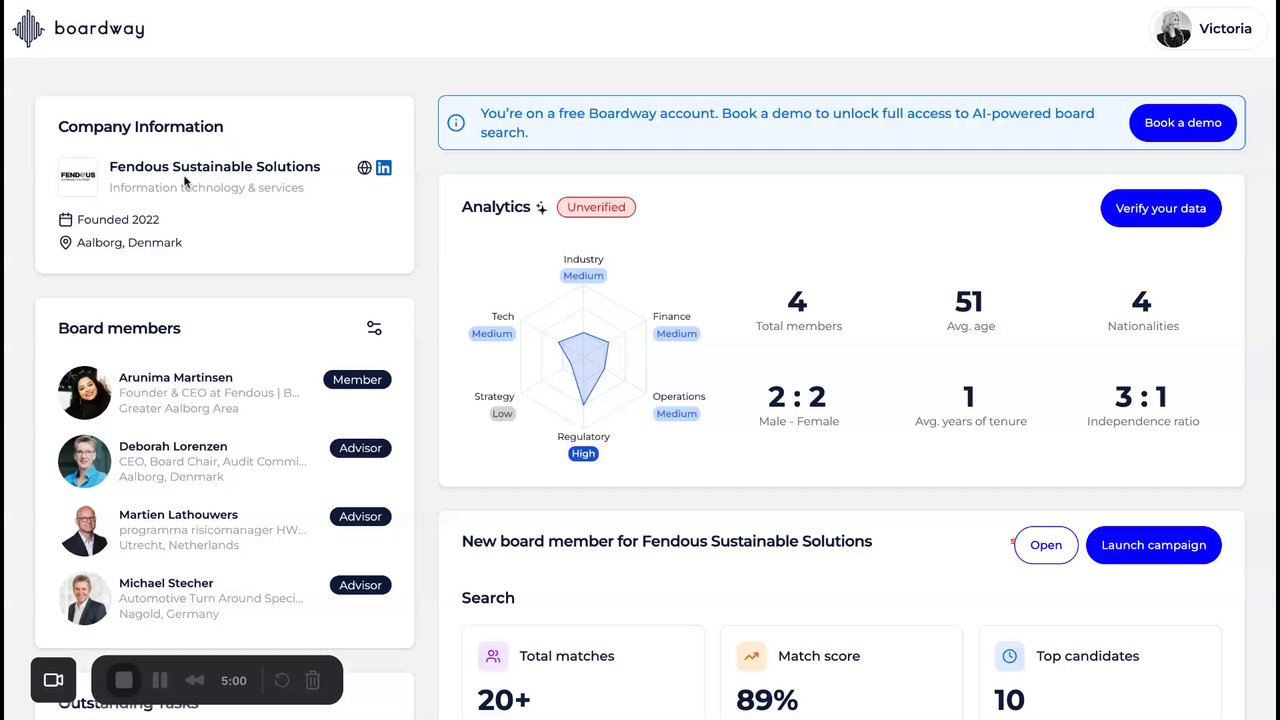Click the Avg. years of tenure value
1280x720 pixels.
point(969,397)
